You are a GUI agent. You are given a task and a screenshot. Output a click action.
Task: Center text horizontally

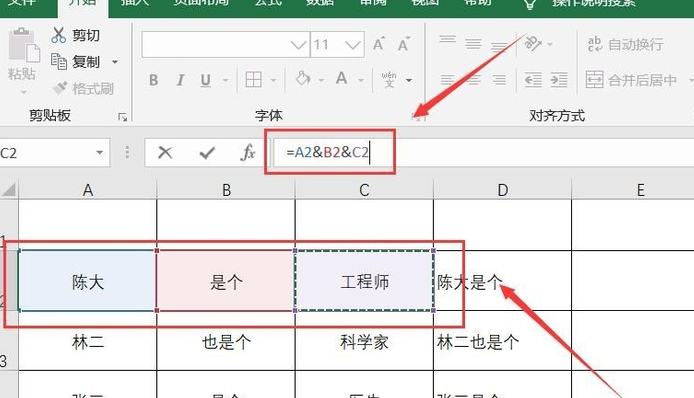[x=473, y=80]
